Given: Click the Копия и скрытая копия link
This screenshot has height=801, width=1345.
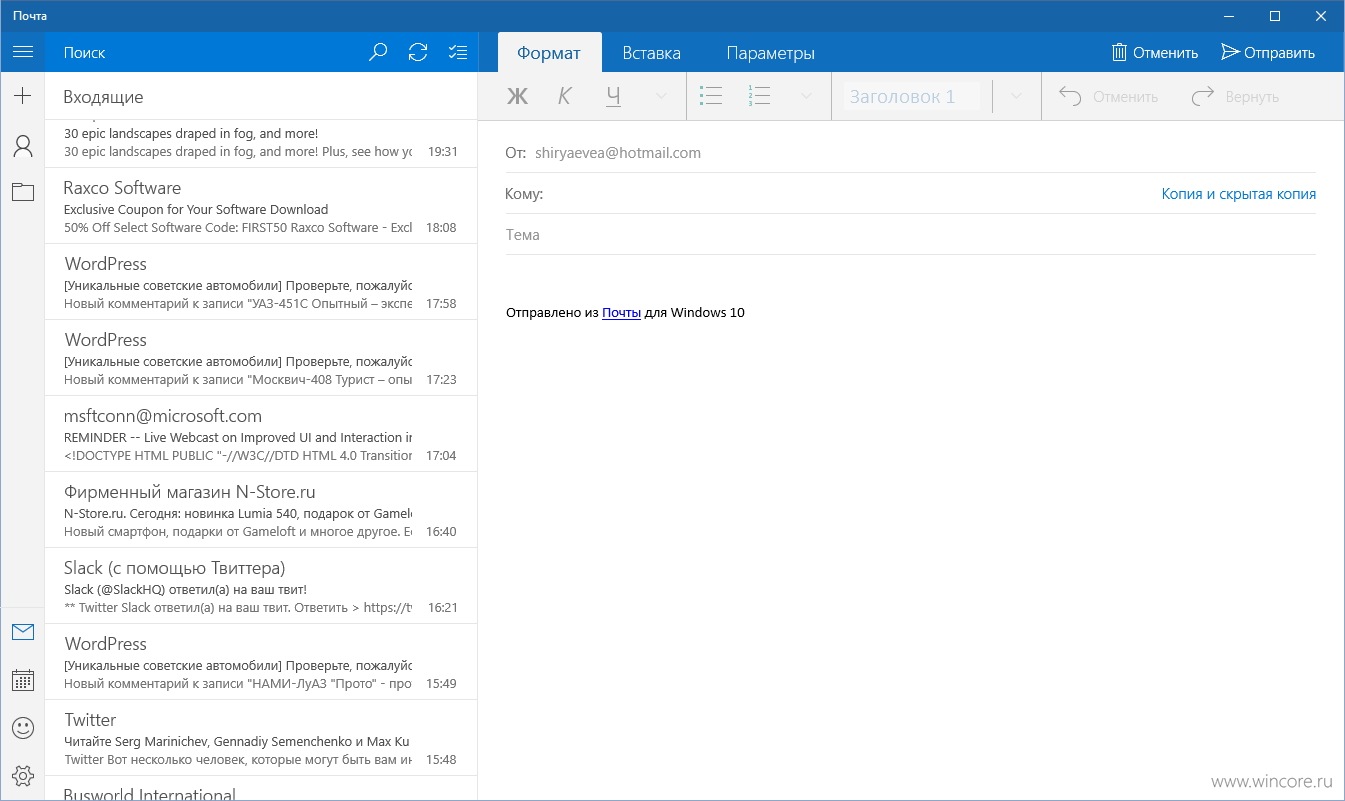Looking at the screenshot, I should [x=1238, y=194].
